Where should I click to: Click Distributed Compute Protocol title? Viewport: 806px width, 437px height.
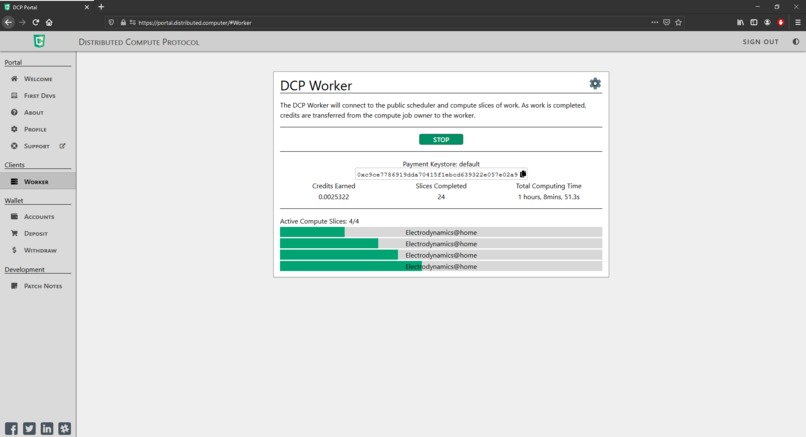tap(139, 42)
